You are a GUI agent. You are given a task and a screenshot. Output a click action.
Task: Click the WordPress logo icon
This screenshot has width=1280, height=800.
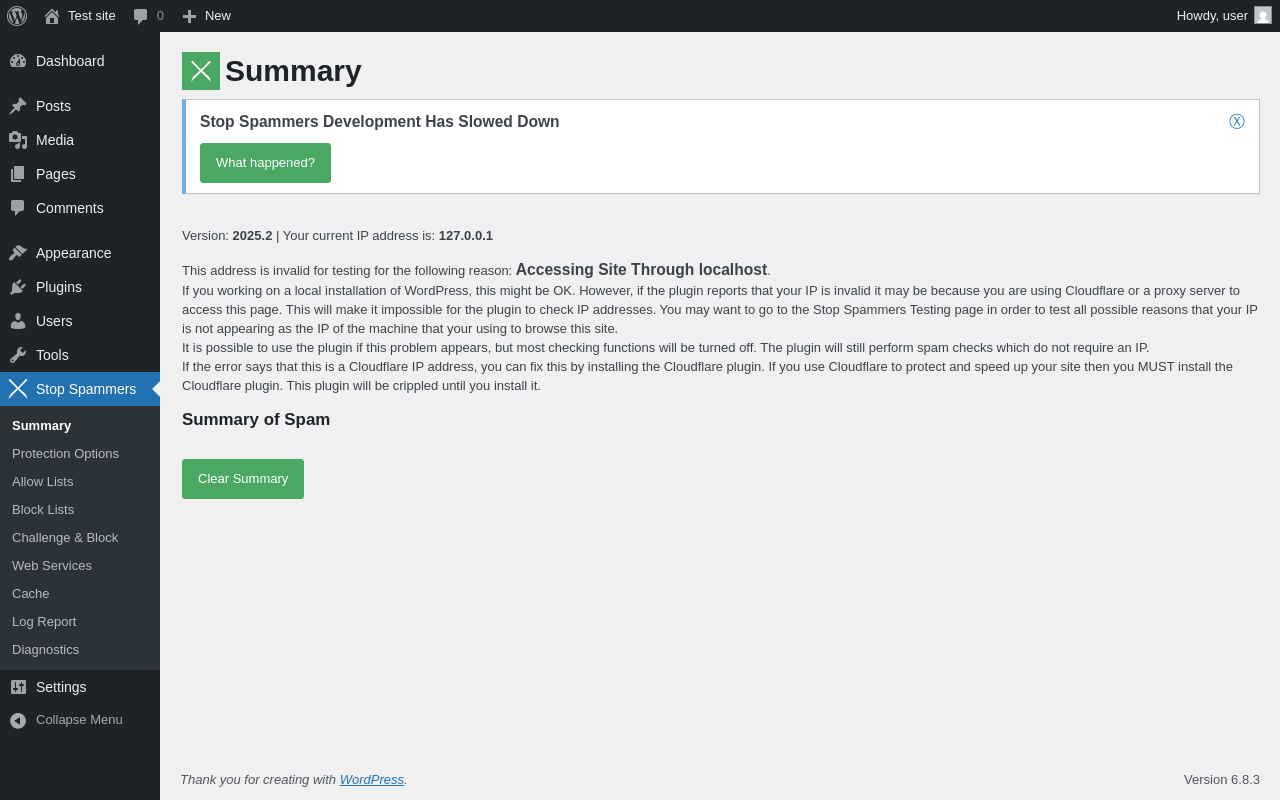pyautogui.click(x=17, y=16)
